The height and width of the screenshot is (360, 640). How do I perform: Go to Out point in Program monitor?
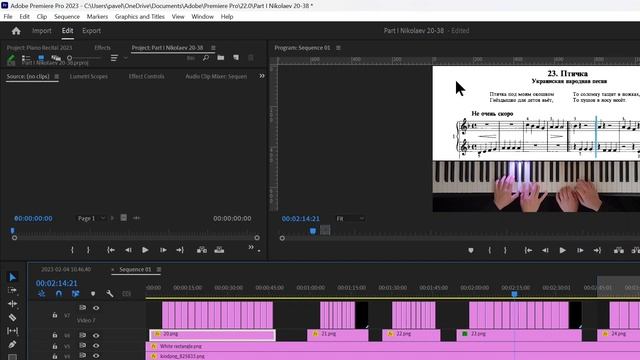(x=597, y=250)
